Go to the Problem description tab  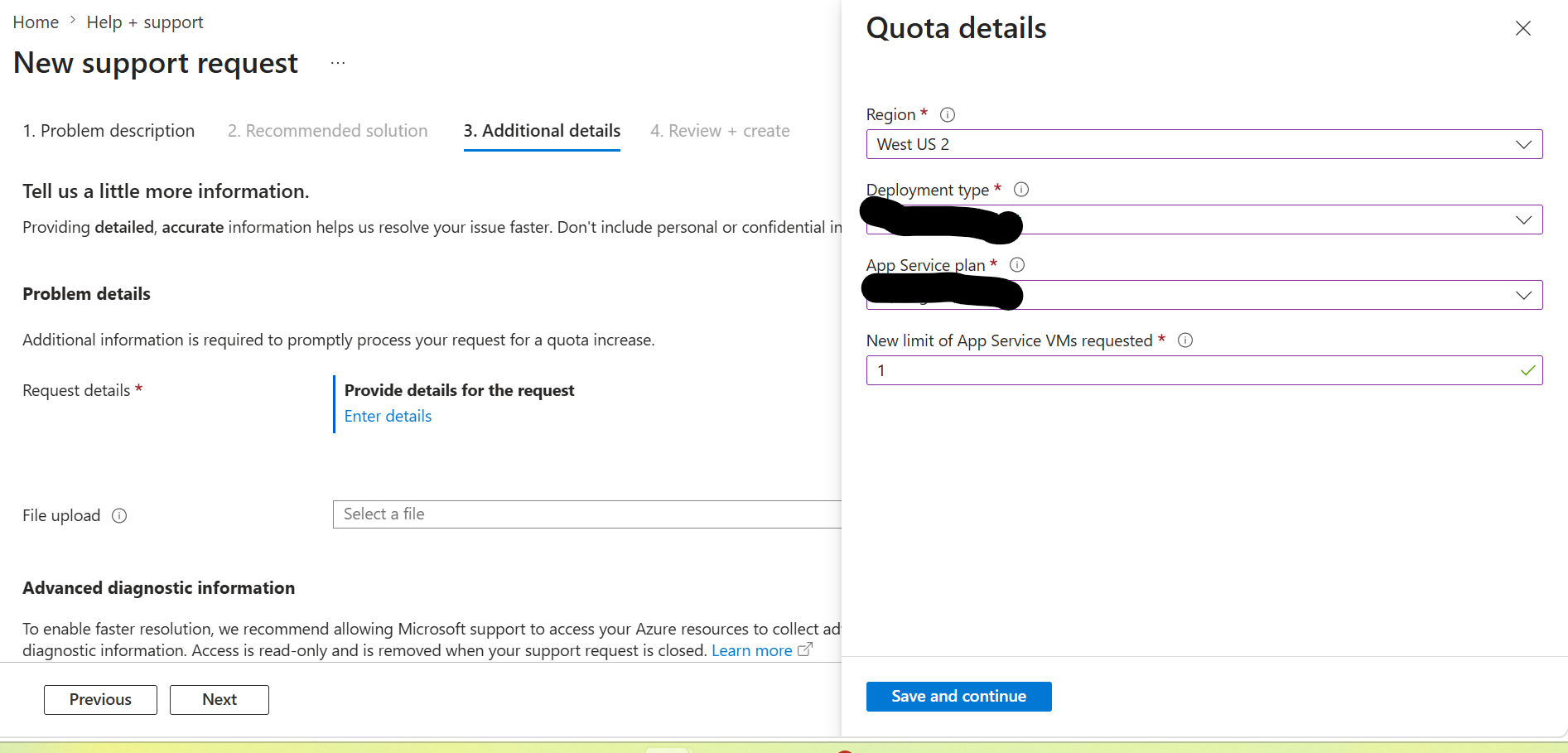[x=109, y=131]
